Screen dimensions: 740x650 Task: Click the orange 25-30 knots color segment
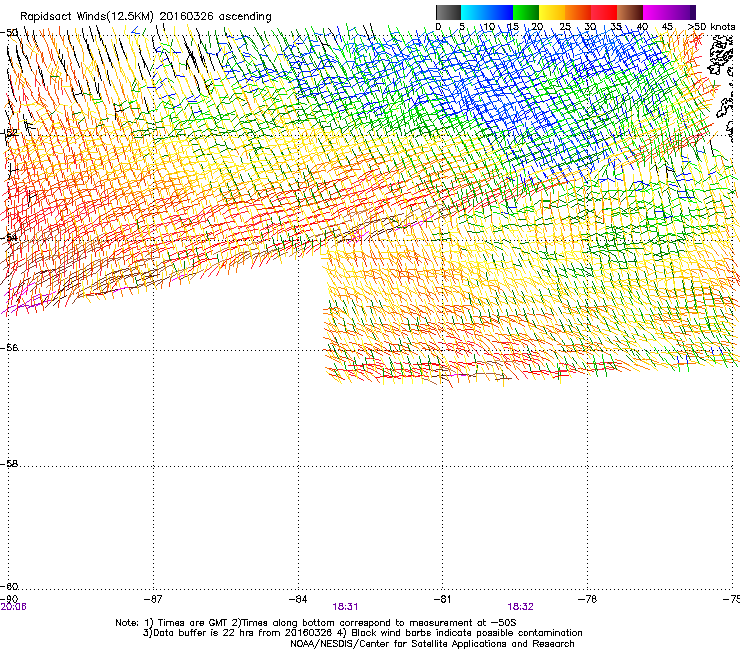tap(578, 12)
